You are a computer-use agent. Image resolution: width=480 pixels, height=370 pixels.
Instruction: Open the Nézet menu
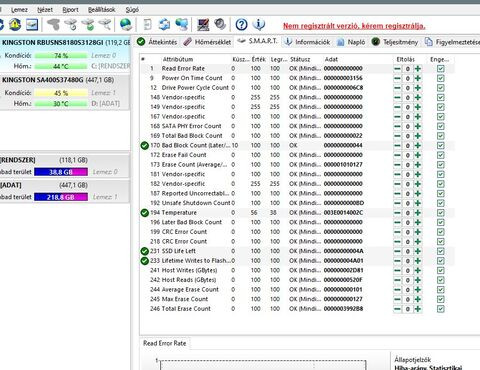pos(45,10)
